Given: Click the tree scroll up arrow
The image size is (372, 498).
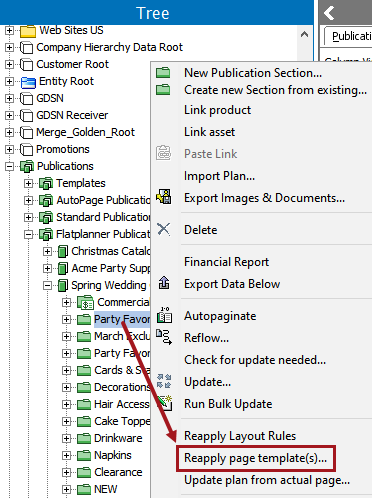Looking at the screenshot, I should click(304, 34).
